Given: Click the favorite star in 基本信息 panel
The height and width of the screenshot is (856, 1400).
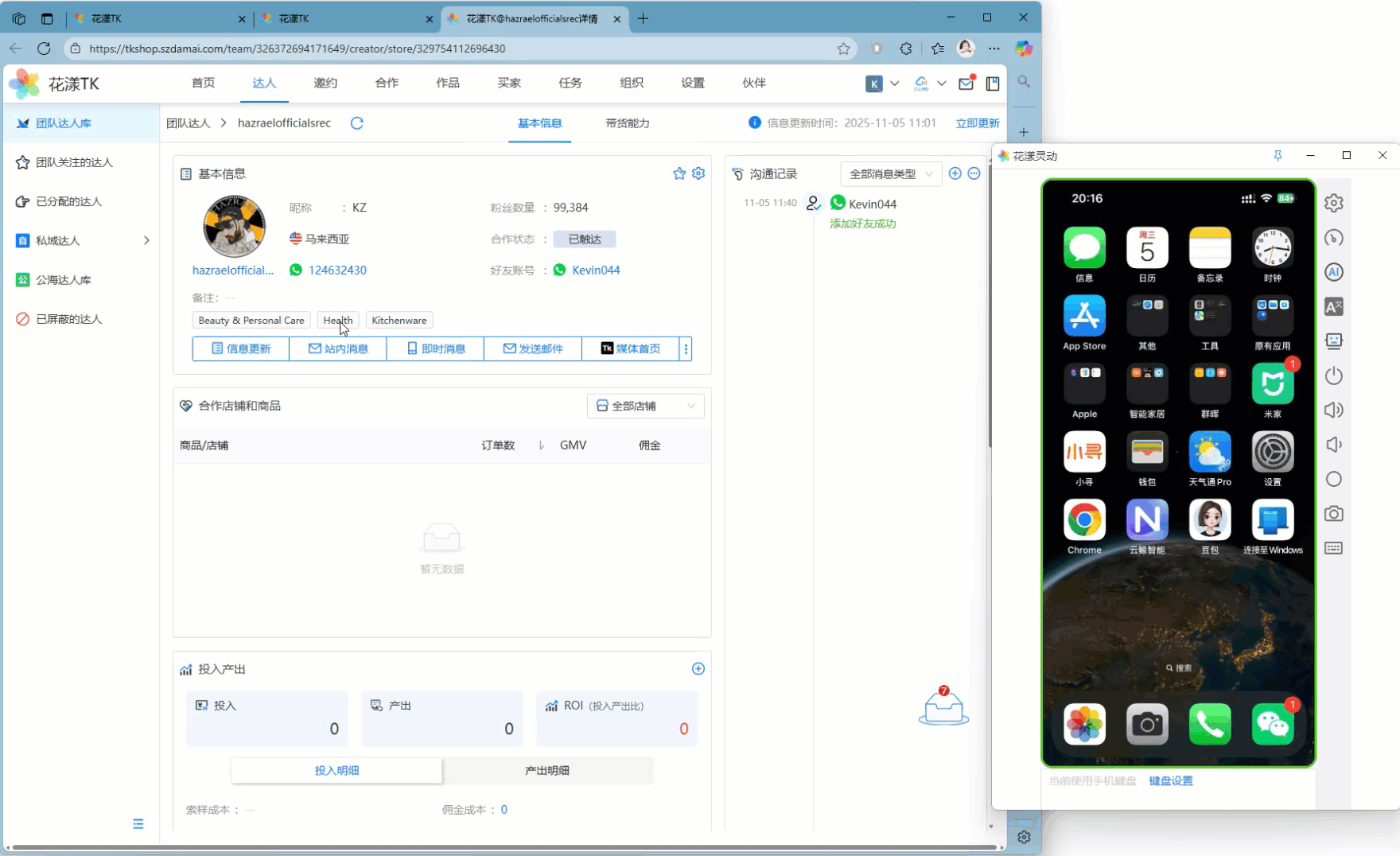Looking at the screenshot, I should pyautogui.click(x=679, y=173).
